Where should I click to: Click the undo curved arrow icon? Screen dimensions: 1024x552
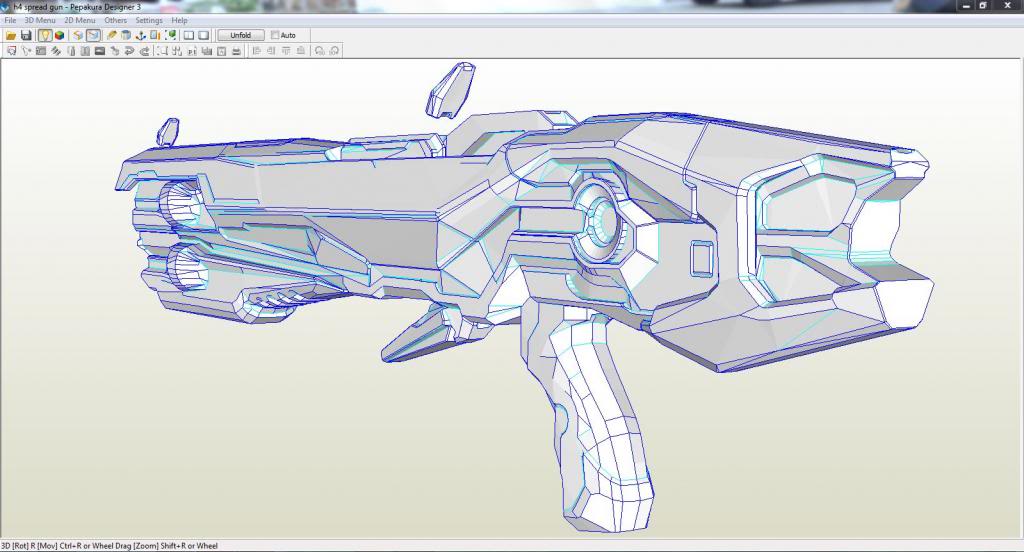pyautogui.click(x=130, y=50)
